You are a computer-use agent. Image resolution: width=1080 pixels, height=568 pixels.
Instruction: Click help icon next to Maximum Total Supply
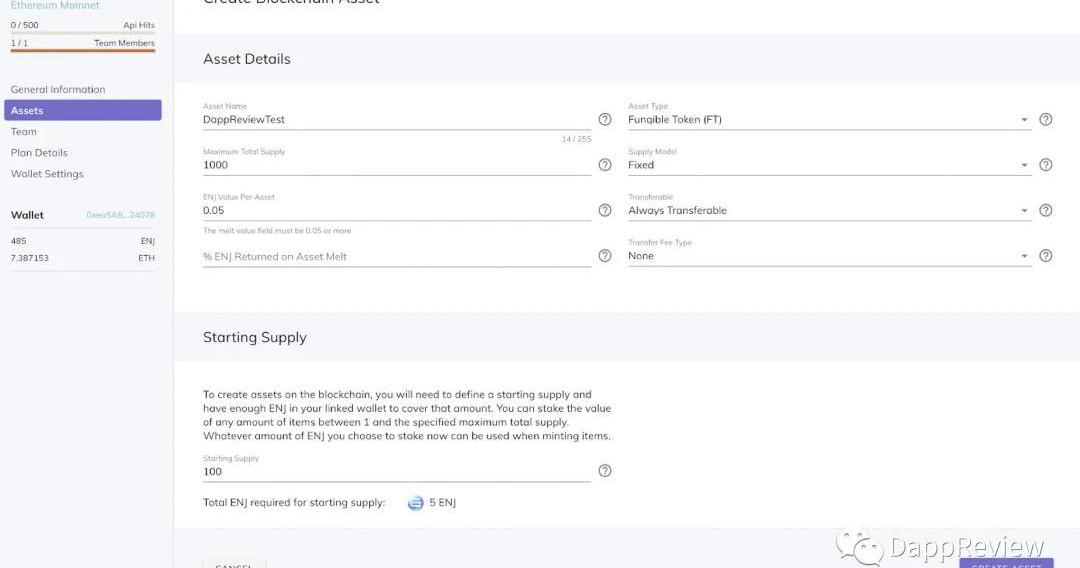(x=604, y=165)
